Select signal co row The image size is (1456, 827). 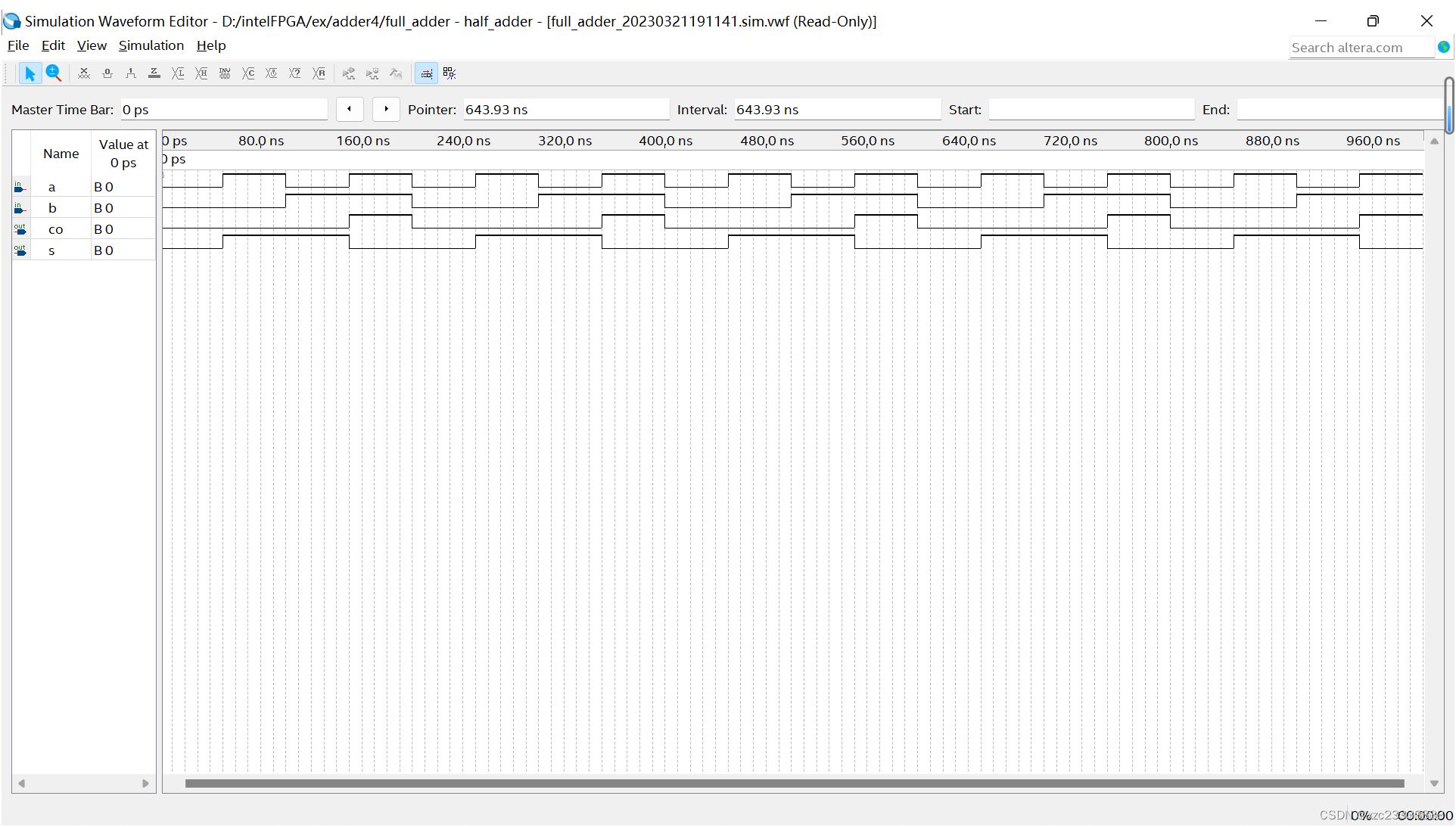[x=84, y=229]
